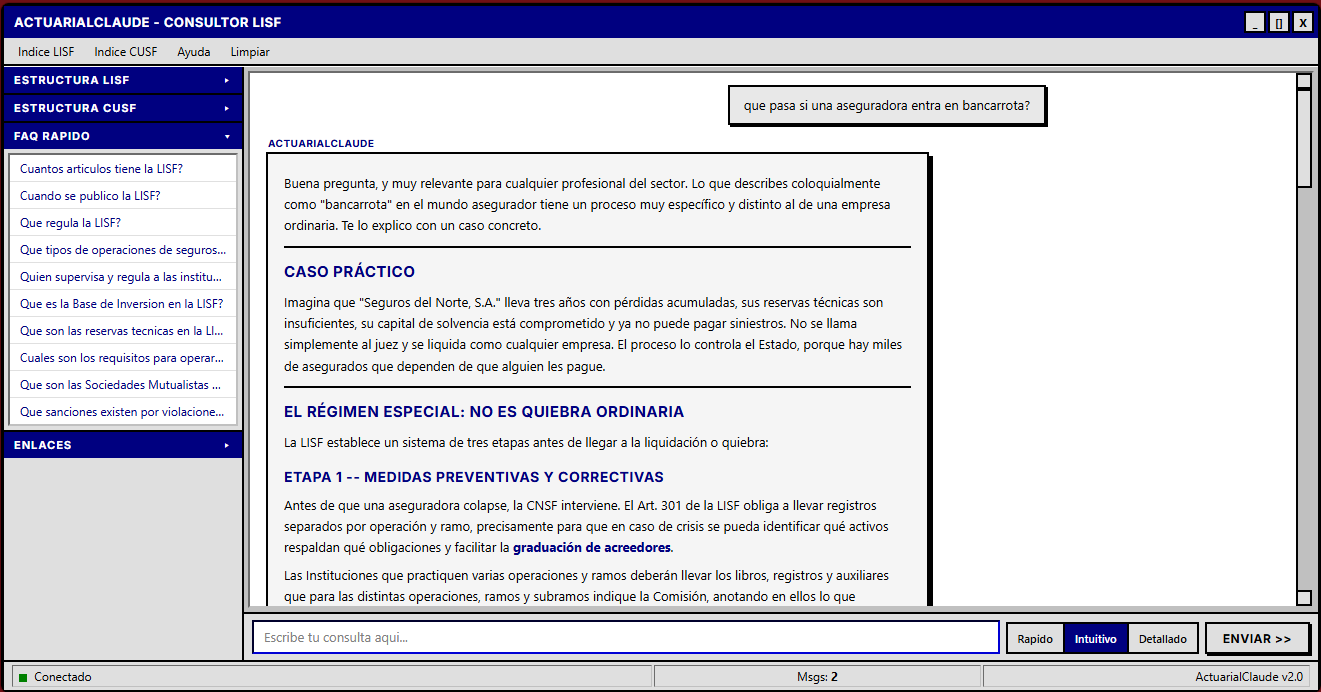Image resolution: width=1321 pixels, height=692 pixels.
Task: Click the query input field
Action: (x=625, y=638)
